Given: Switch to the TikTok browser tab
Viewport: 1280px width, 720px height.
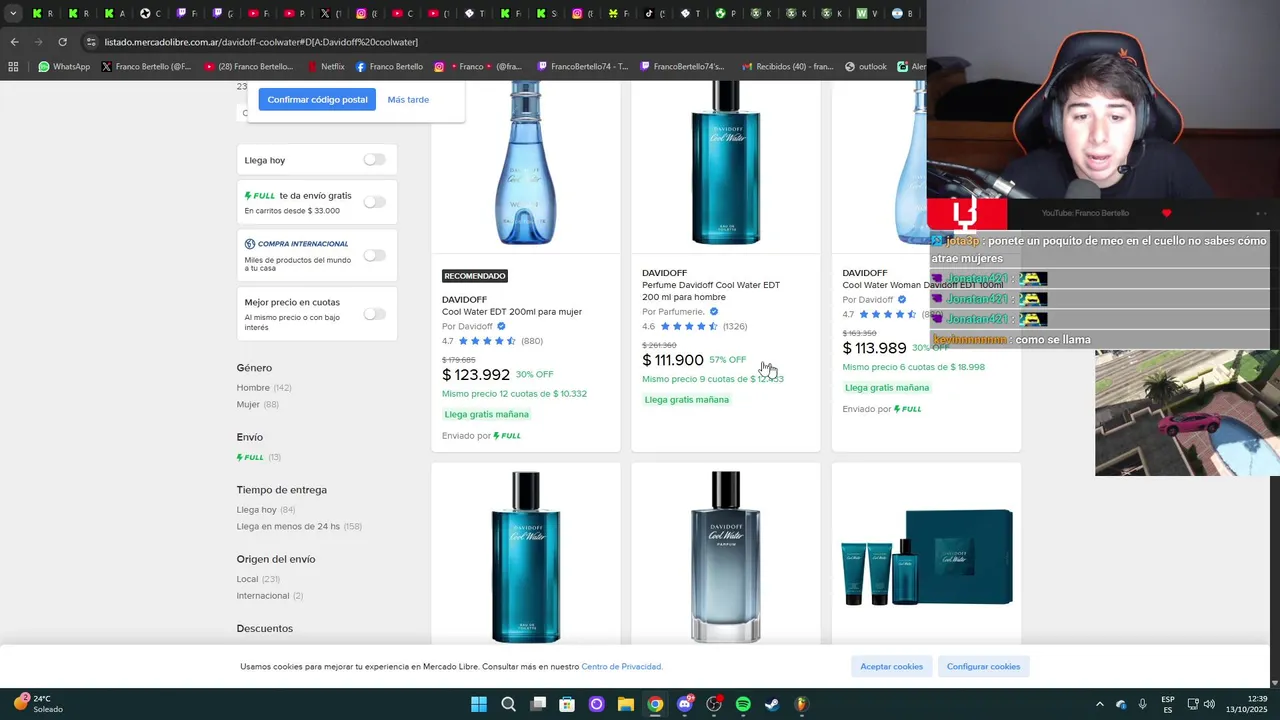Looking at the screenshot, I should 654,13.
